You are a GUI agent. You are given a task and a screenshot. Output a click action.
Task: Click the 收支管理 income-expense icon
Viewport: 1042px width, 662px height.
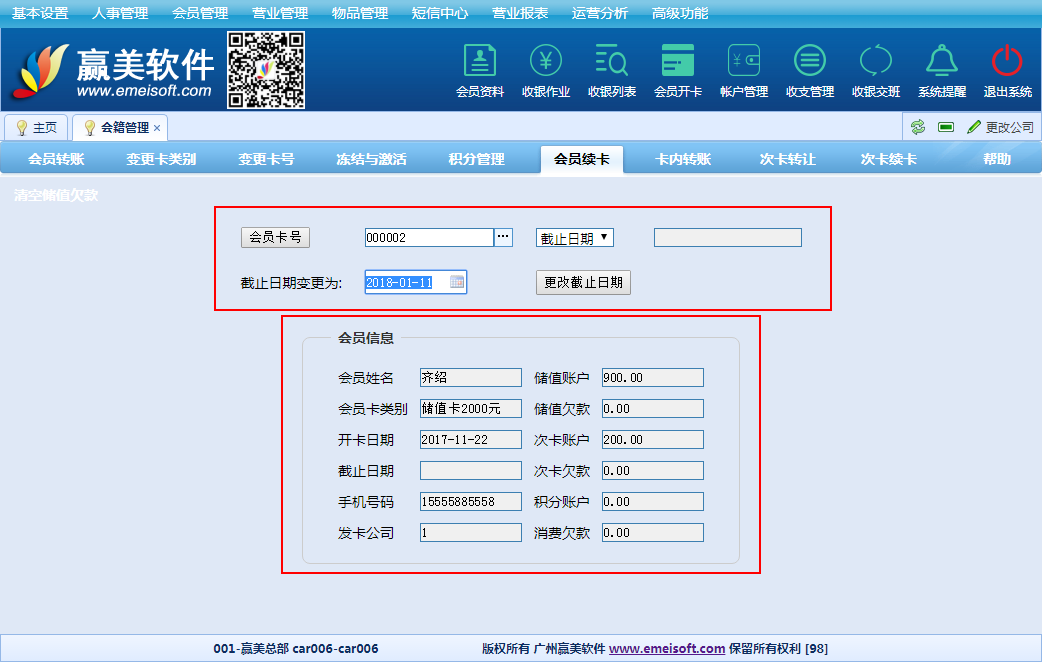pos(810,62)
